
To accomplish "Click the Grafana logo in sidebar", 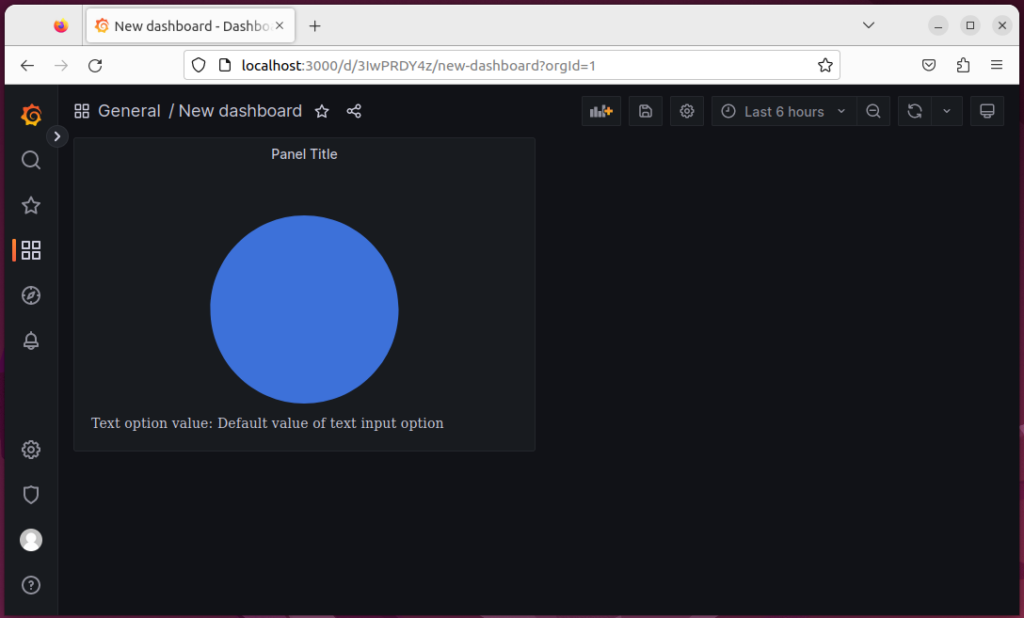I will [x=31, y=114].
